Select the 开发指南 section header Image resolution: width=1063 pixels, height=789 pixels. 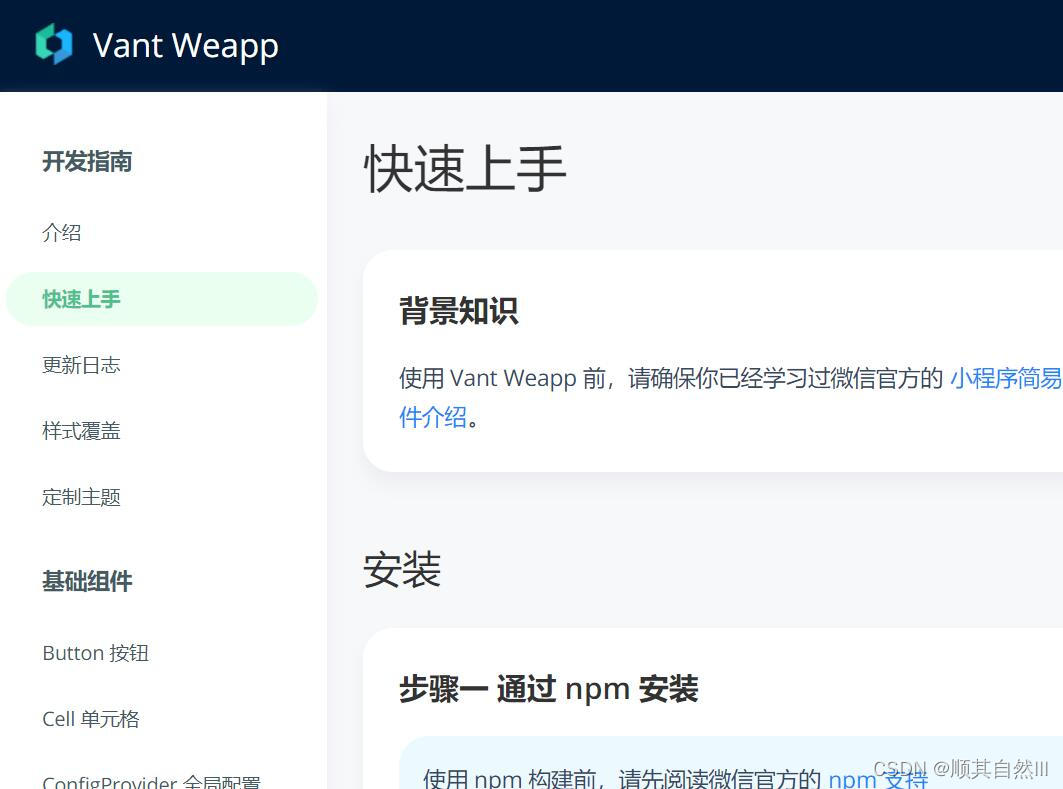(87, 162)
